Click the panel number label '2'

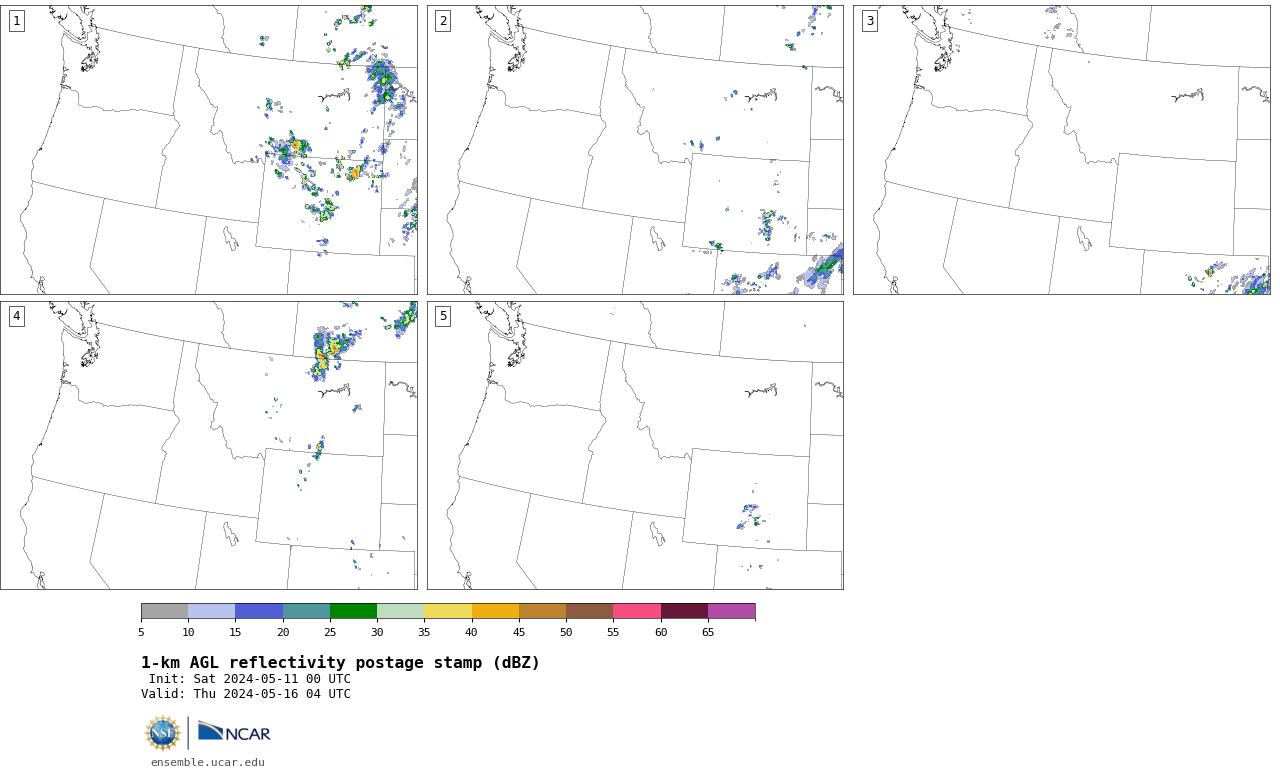coord(443,21)
